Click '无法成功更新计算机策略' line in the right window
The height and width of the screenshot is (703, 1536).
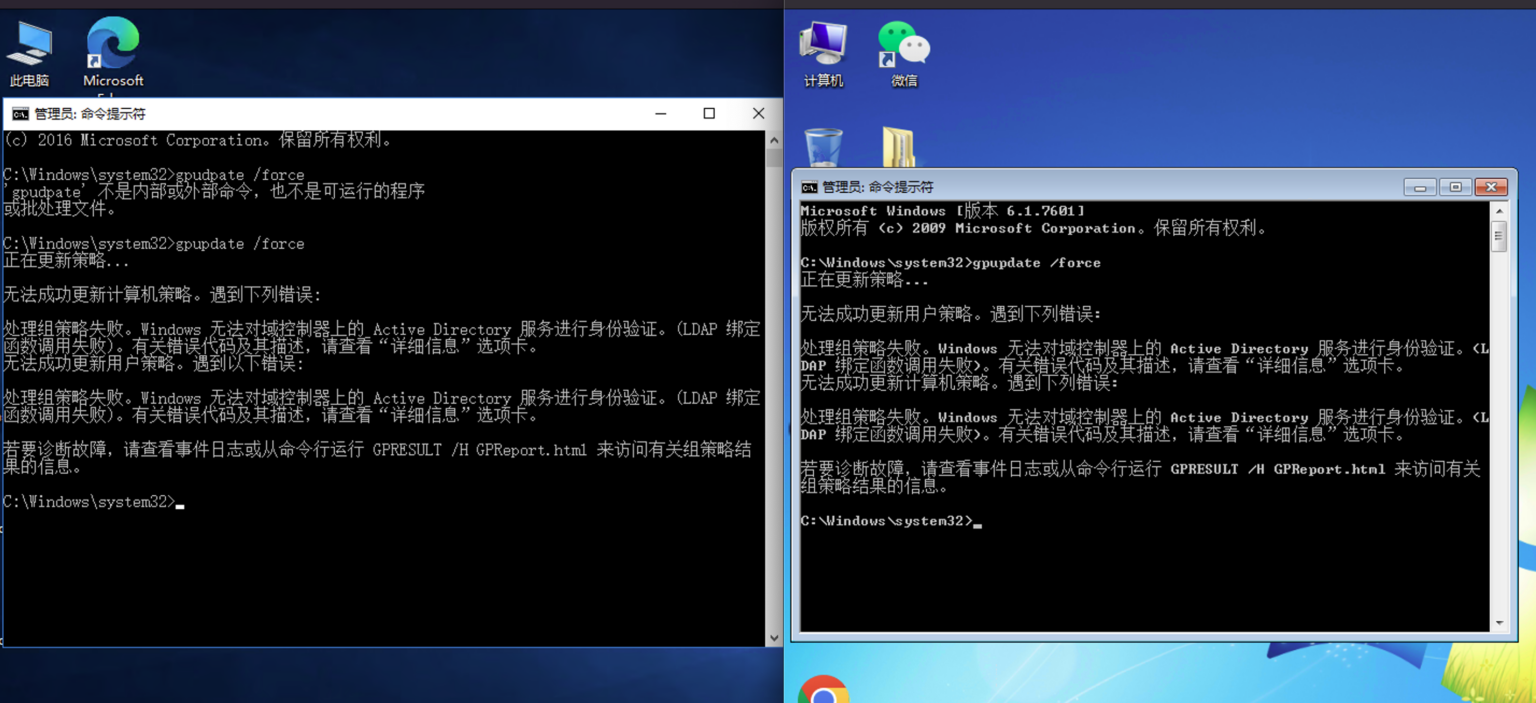coord(959,383)
